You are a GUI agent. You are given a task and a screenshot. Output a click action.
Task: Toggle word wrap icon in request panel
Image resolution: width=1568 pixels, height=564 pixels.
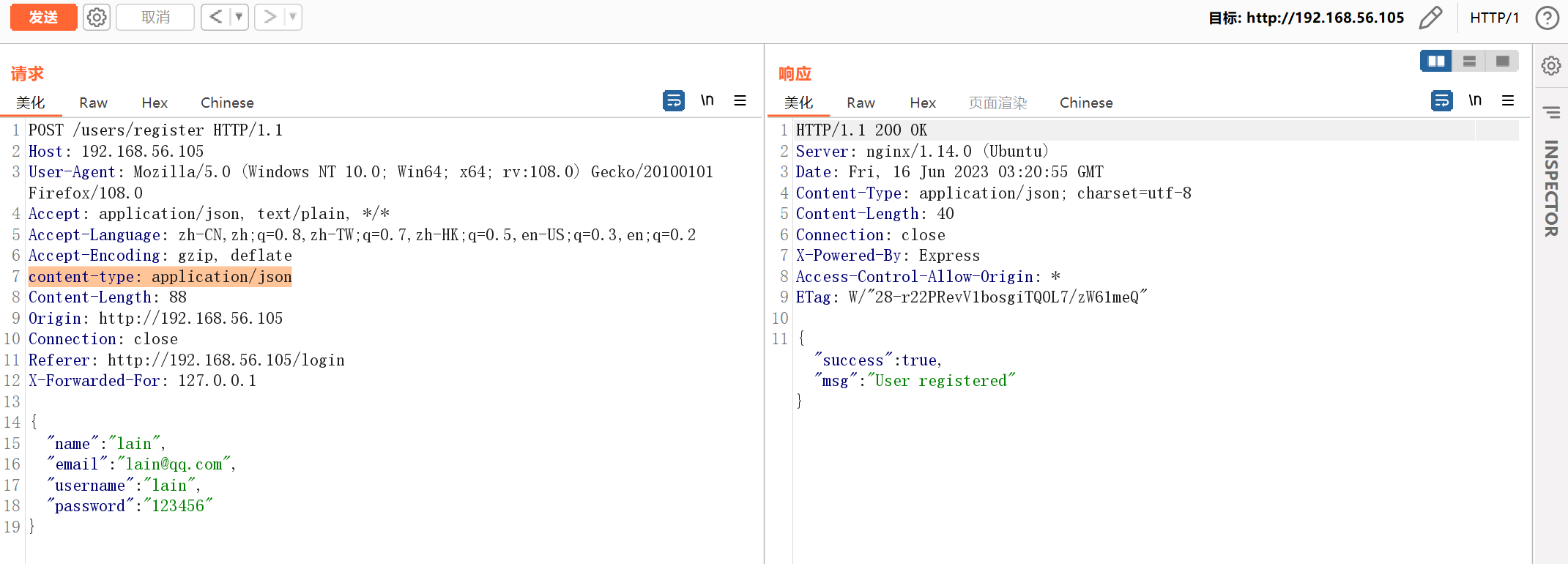pyautogui.click(x=674, y=100)
